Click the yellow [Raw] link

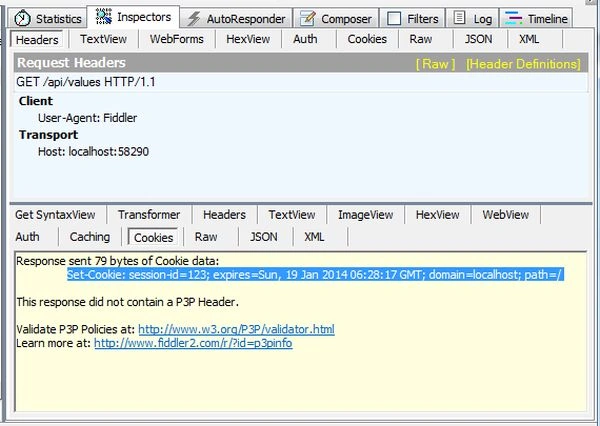click(x=435, y=64)
